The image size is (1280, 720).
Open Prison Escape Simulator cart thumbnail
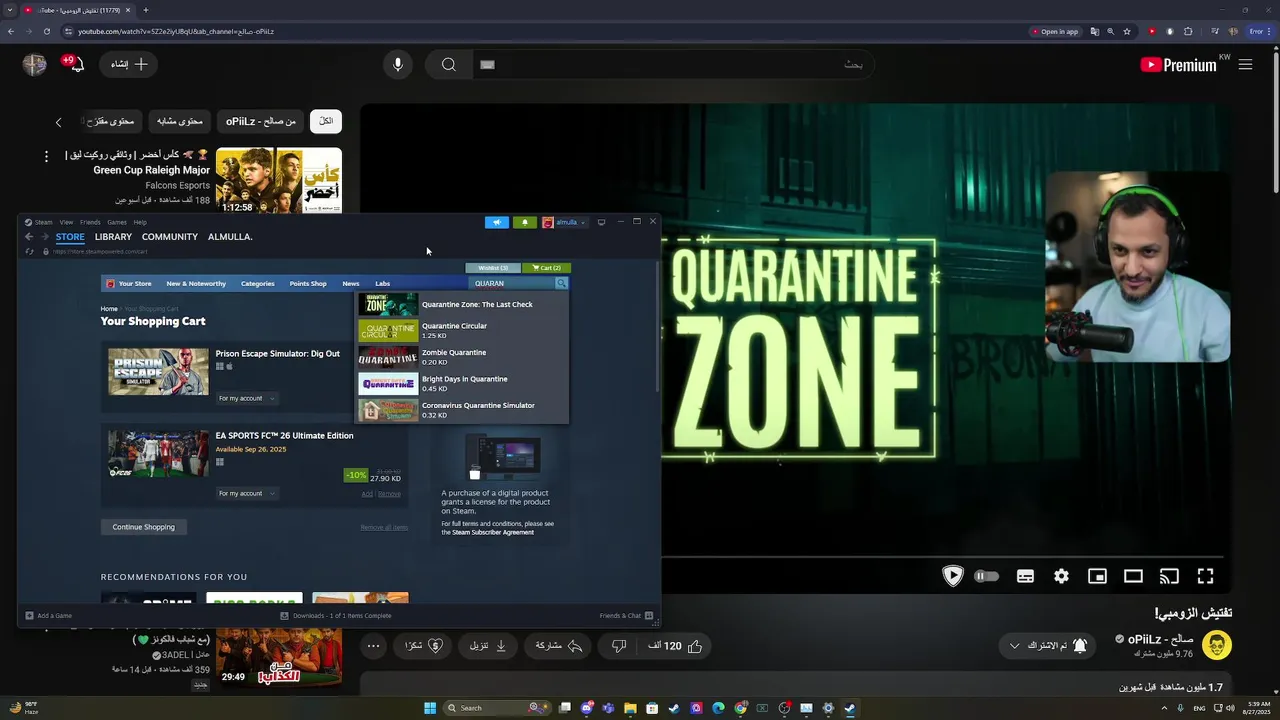158,371
